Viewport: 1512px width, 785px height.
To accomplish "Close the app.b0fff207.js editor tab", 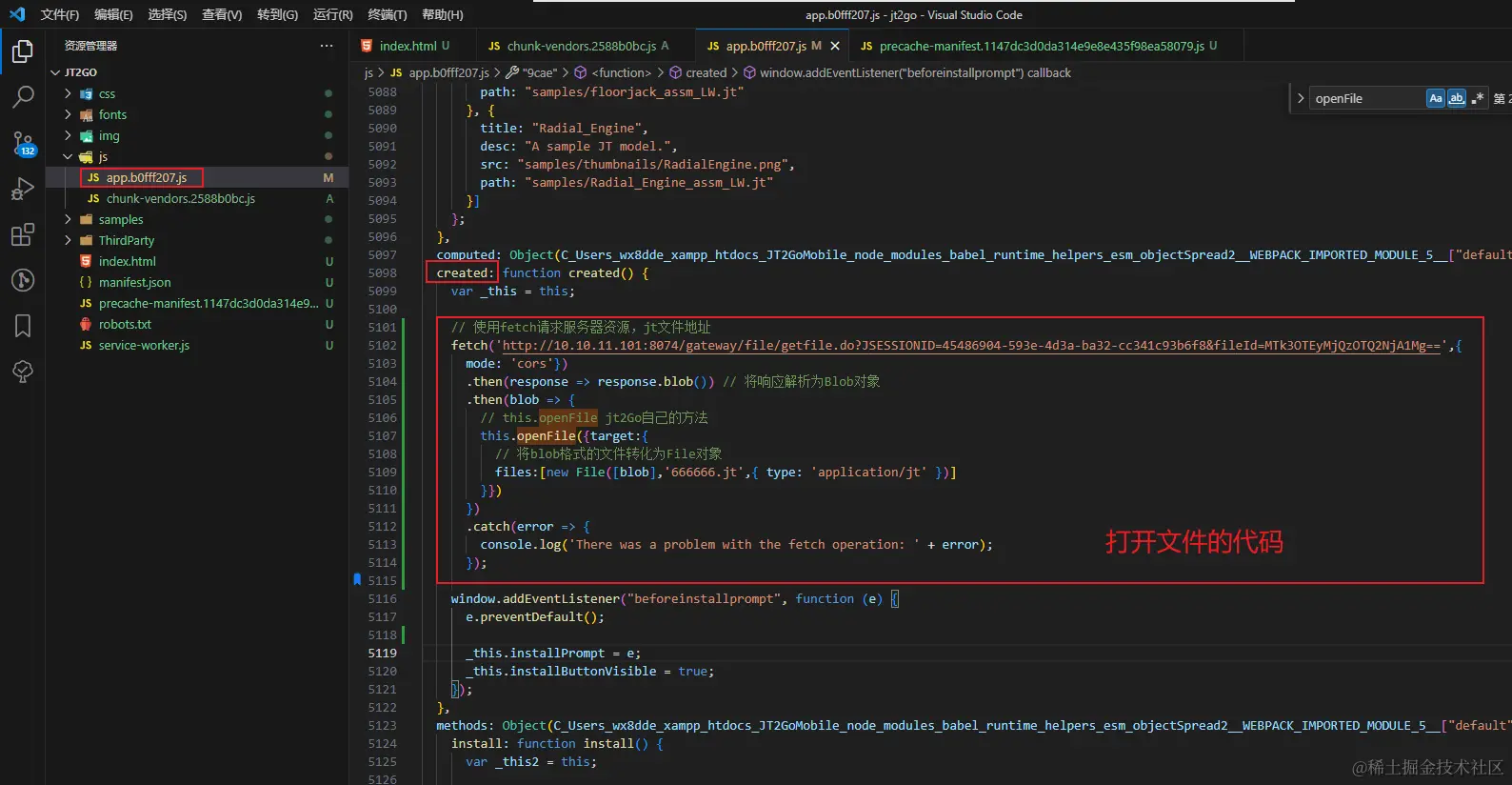I will click(835, 46).
